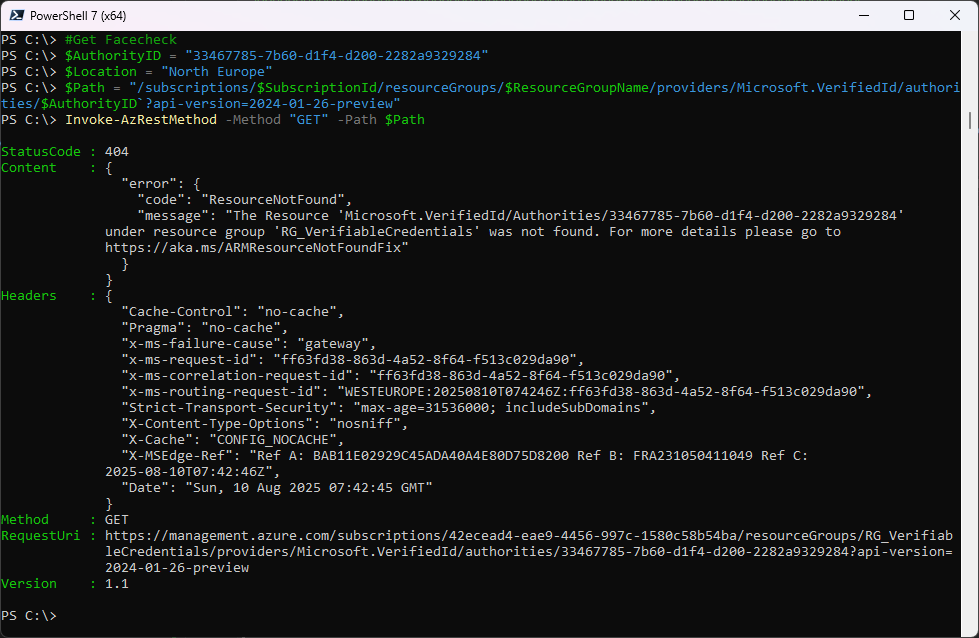
Task: Click the Version 1.1 output value
Action: (x=117, y=584)
